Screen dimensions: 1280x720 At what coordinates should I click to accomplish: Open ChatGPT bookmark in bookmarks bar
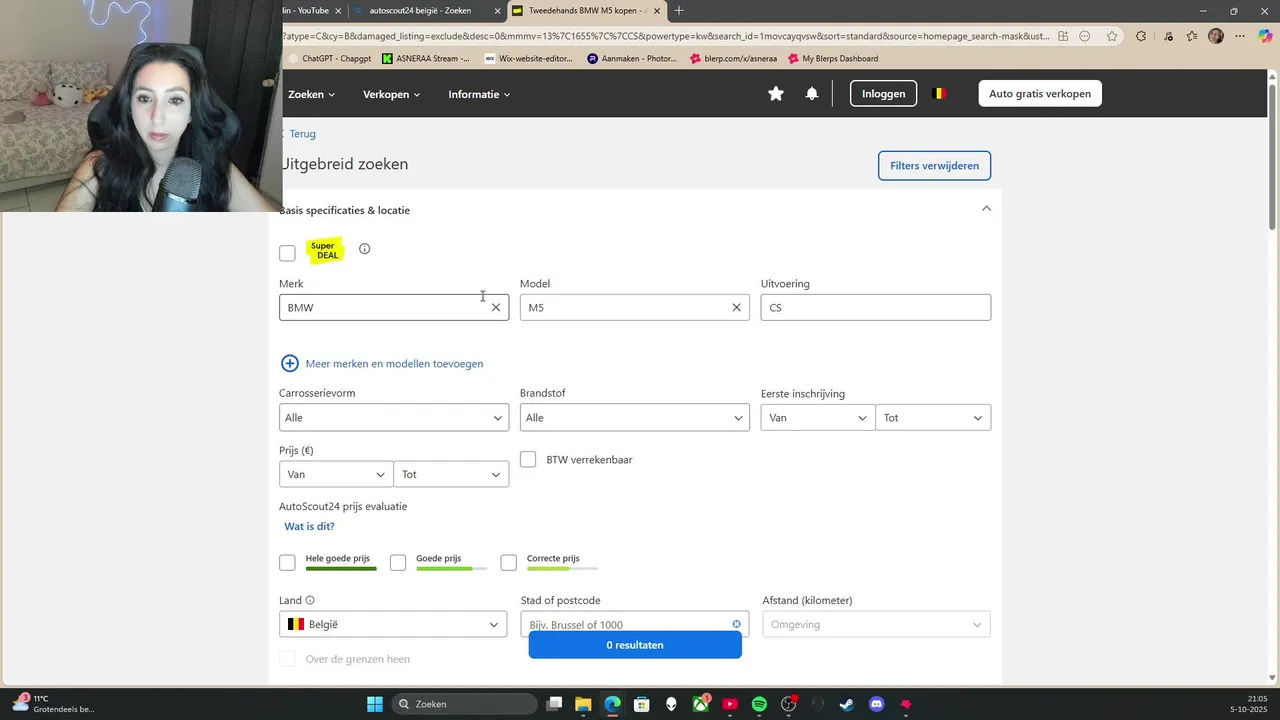329,58
